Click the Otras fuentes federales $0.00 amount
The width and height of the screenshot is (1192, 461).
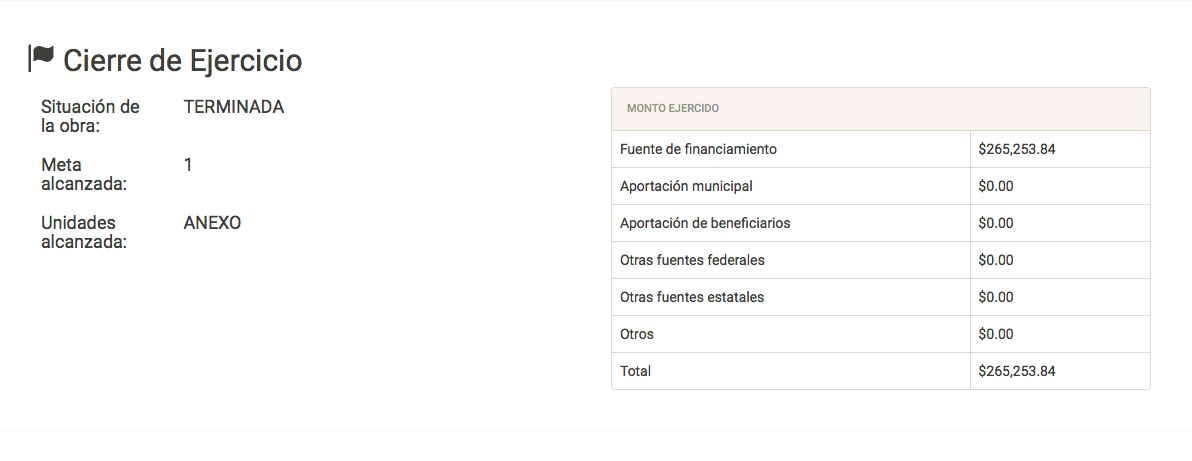pos(996,260)
